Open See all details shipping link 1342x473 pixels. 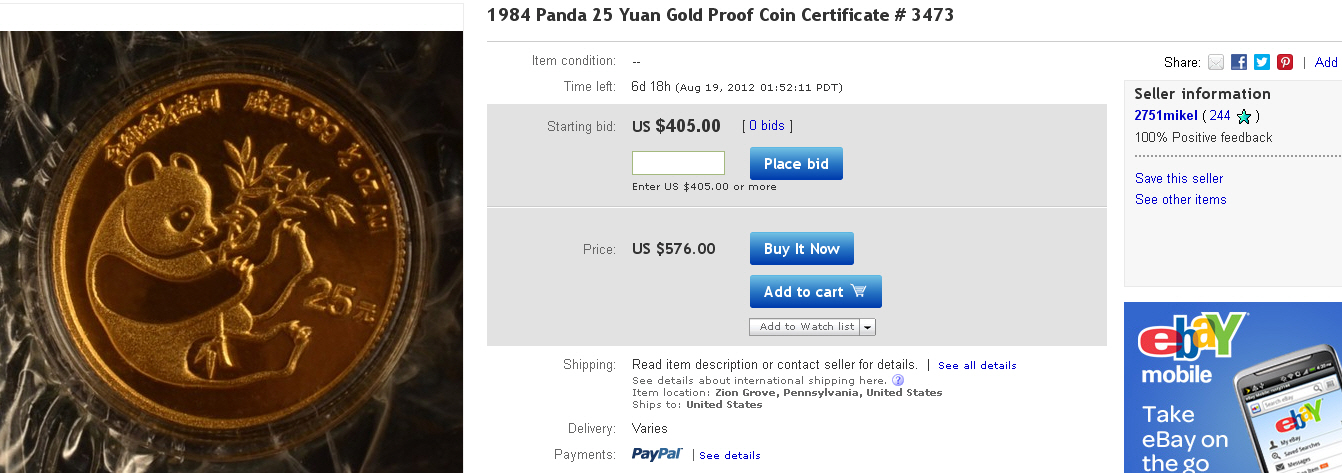point(977,366)
